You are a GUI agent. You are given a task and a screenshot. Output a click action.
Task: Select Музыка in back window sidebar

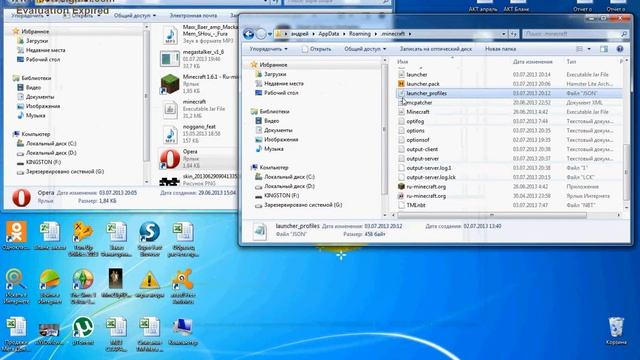(35, 116)
